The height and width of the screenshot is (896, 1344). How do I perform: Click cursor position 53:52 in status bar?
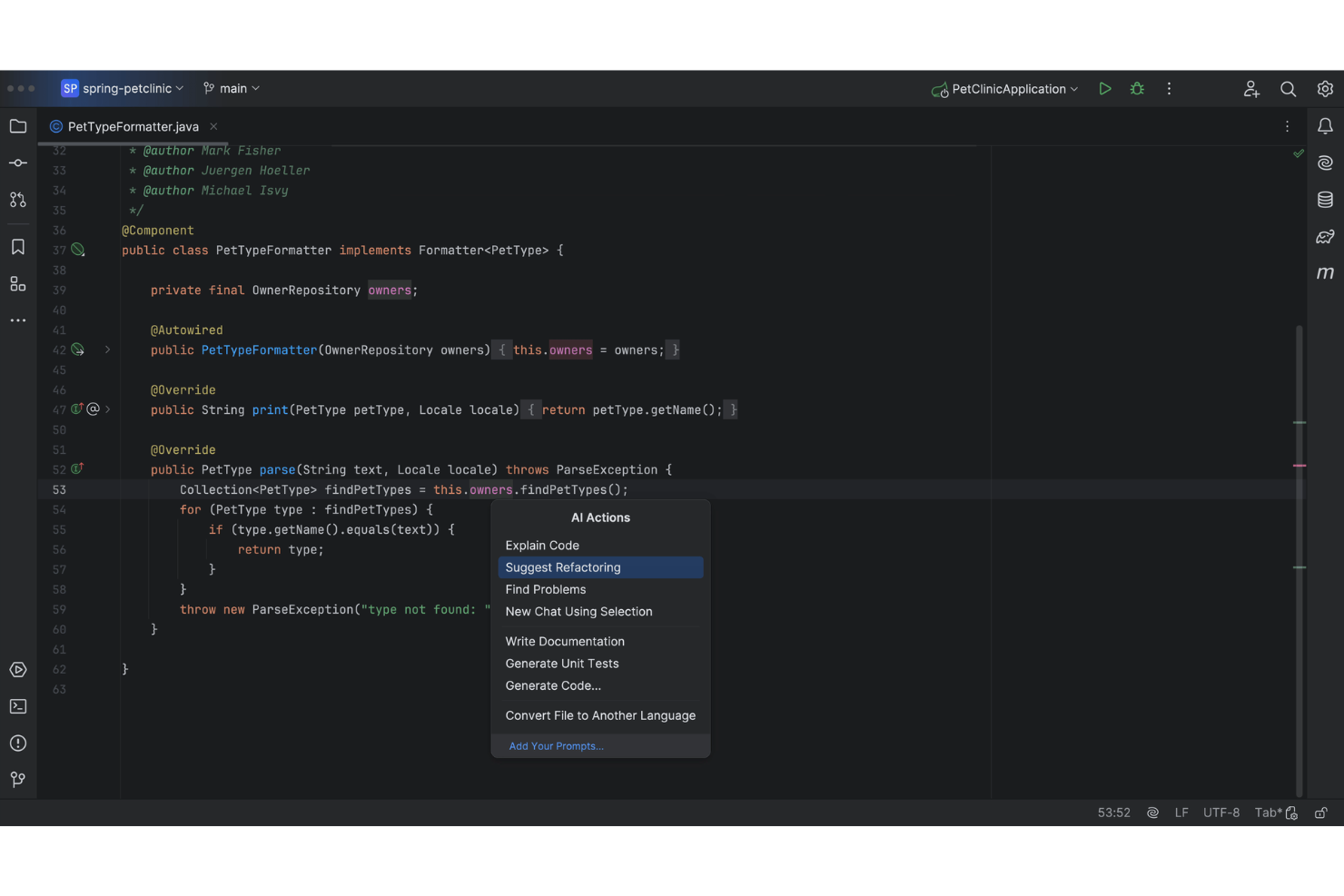click(1113, 813)
